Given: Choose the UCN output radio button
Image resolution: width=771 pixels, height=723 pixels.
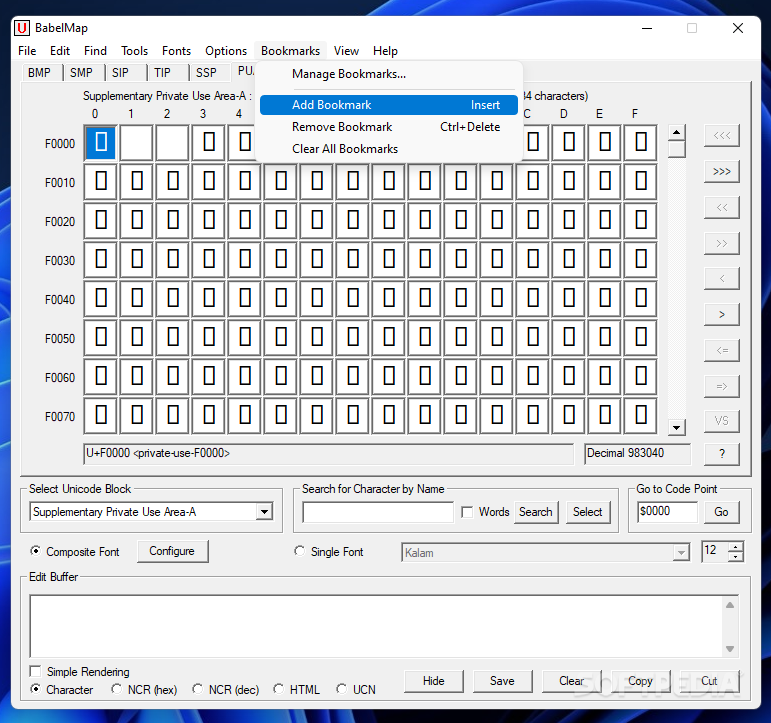Looking at the screenshot, I should [x=342, y=689].
